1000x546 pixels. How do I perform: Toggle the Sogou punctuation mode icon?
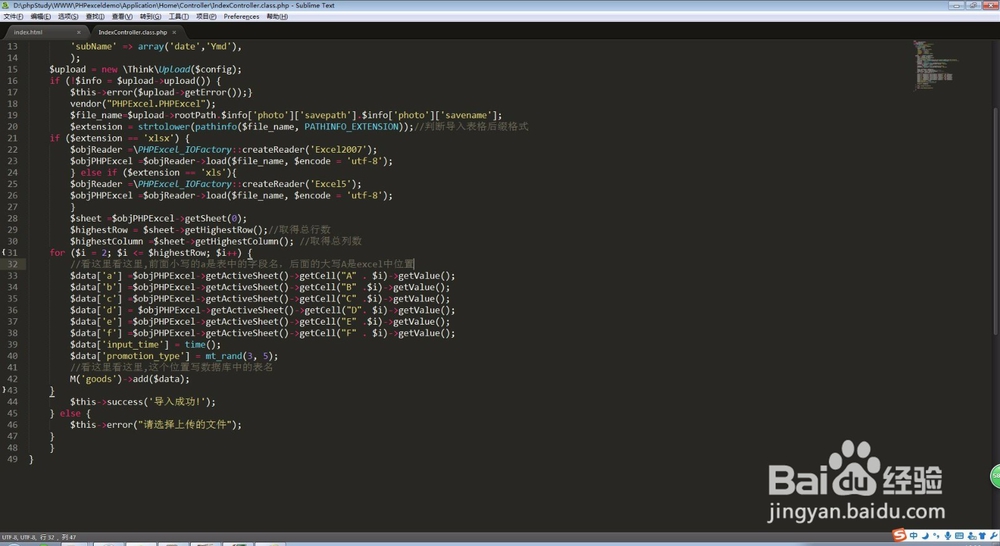[936, 536]
